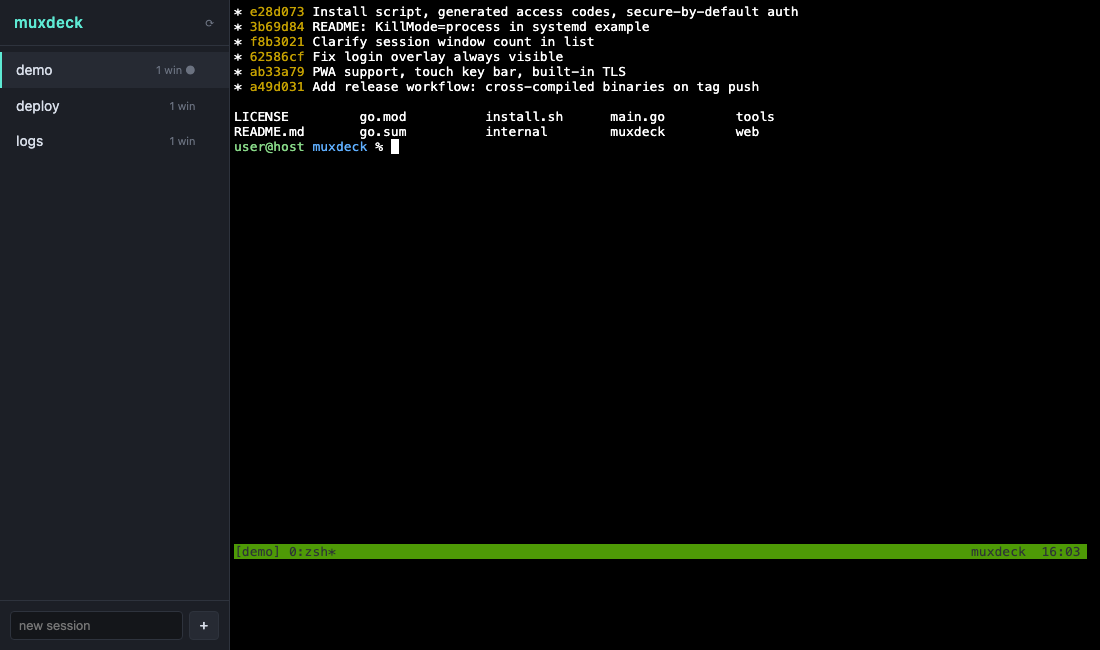The image size is (1100, 650).
Task: Click the README.md file name
Action: (x=269, y=132)
